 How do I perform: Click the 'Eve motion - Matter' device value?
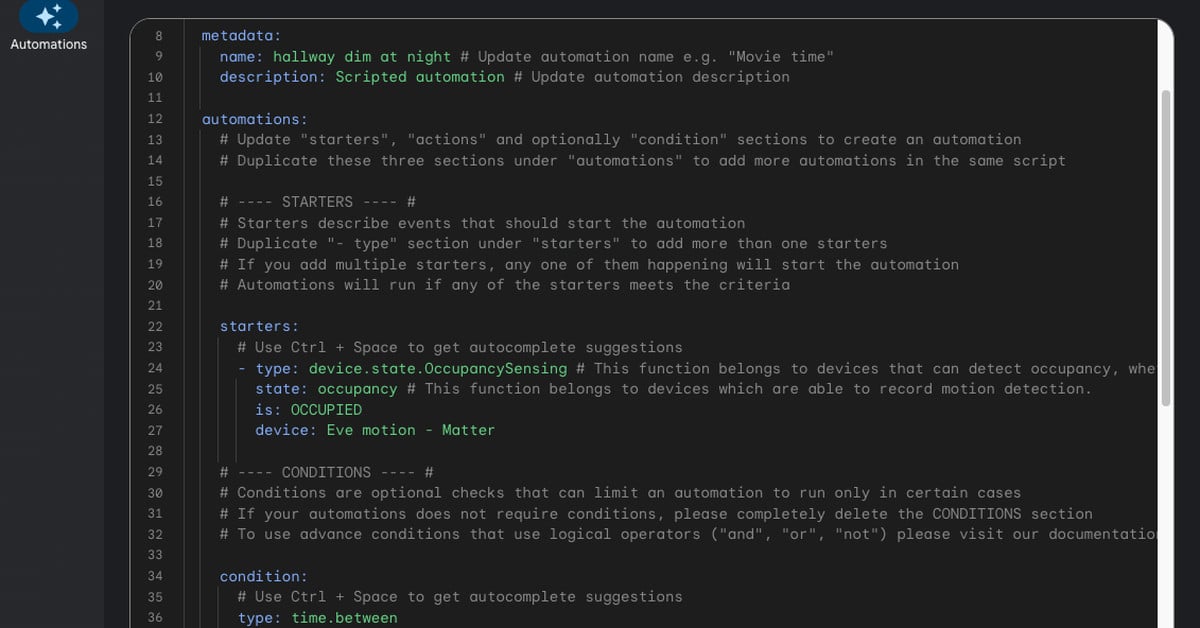pyautogui.click(x=410, y=430)
